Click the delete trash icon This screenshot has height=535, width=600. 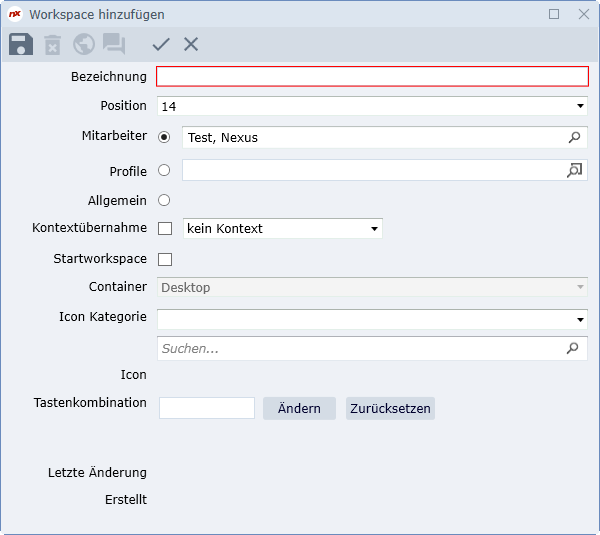52,44
